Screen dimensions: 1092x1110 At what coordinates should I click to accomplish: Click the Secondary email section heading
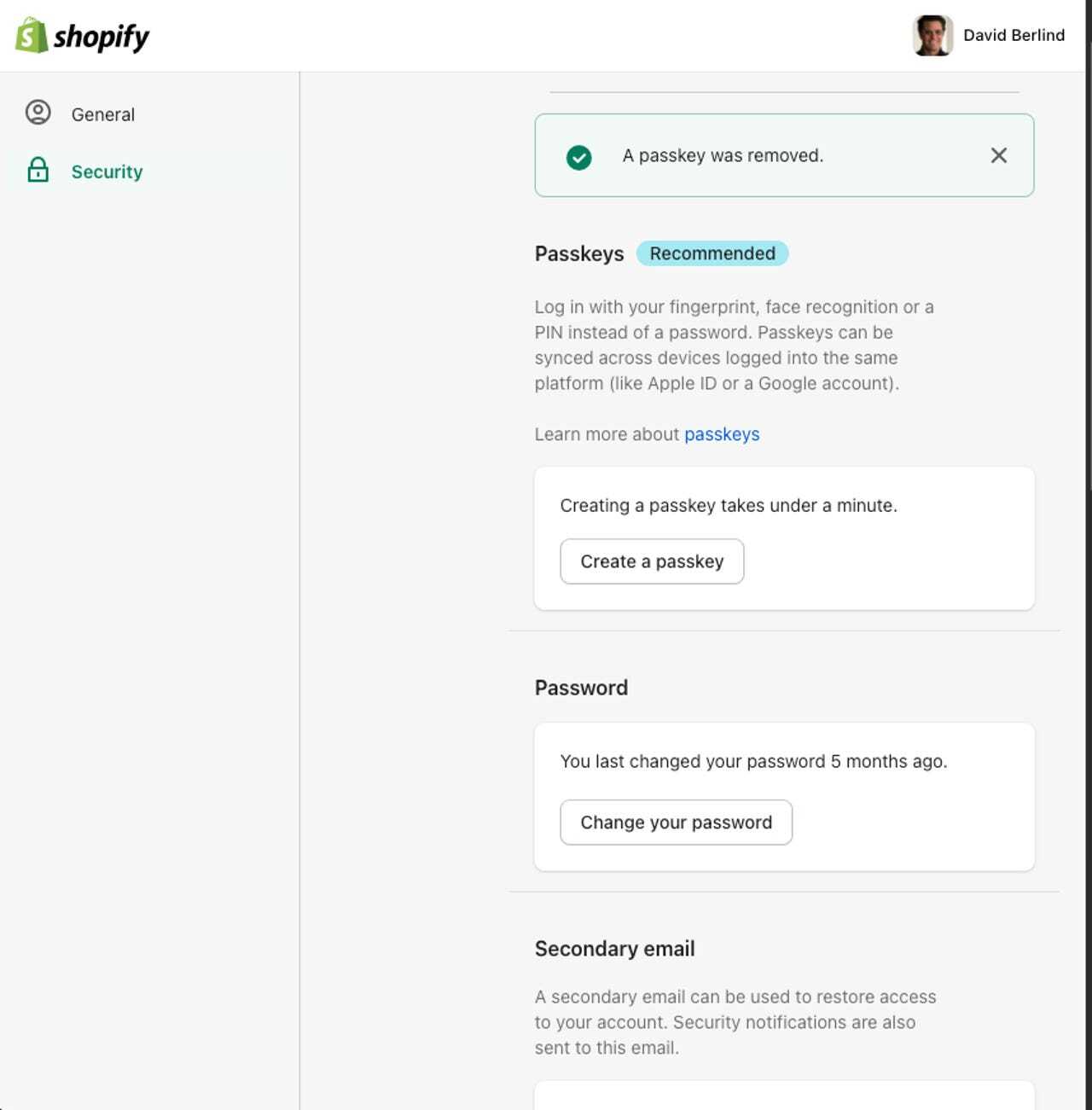[614, 948]
